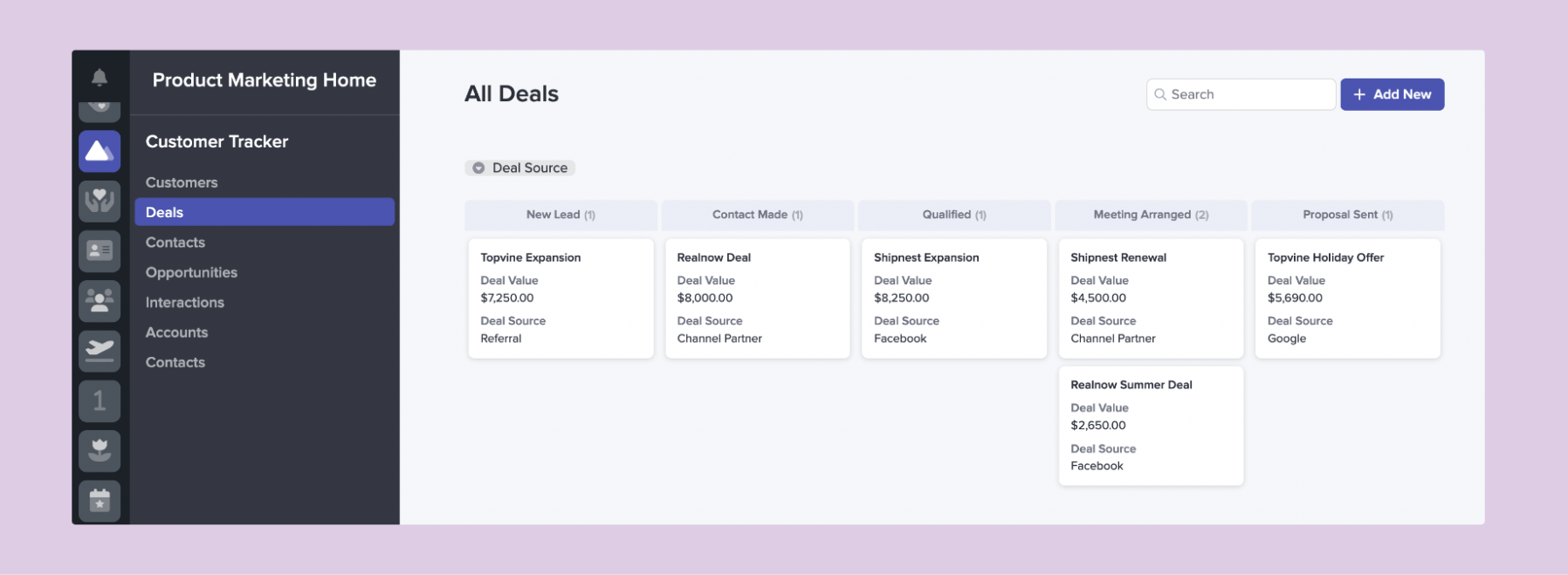Open Interactions in the sidebar
Screen dimensions: 1568x575
(185, 303)
